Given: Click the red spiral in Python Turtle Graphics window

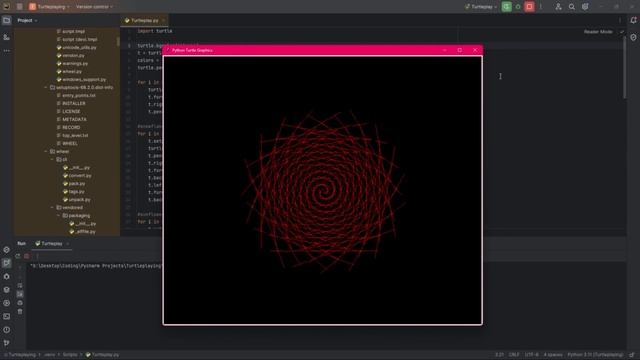Looking at the screenshot, I should point(323,191).
